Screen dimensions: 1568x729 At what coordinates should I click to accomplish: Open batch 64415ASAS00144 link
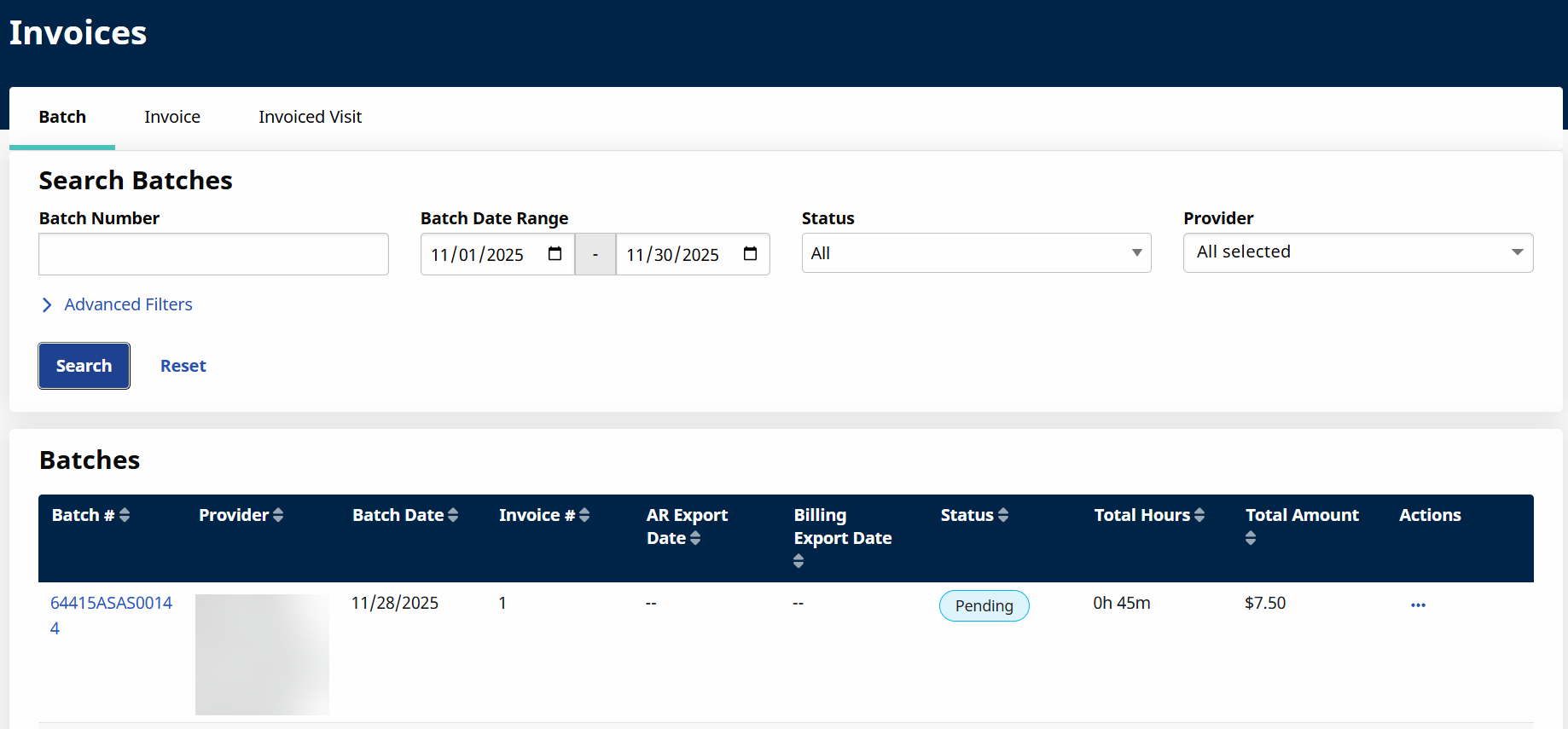coord(111,604)
